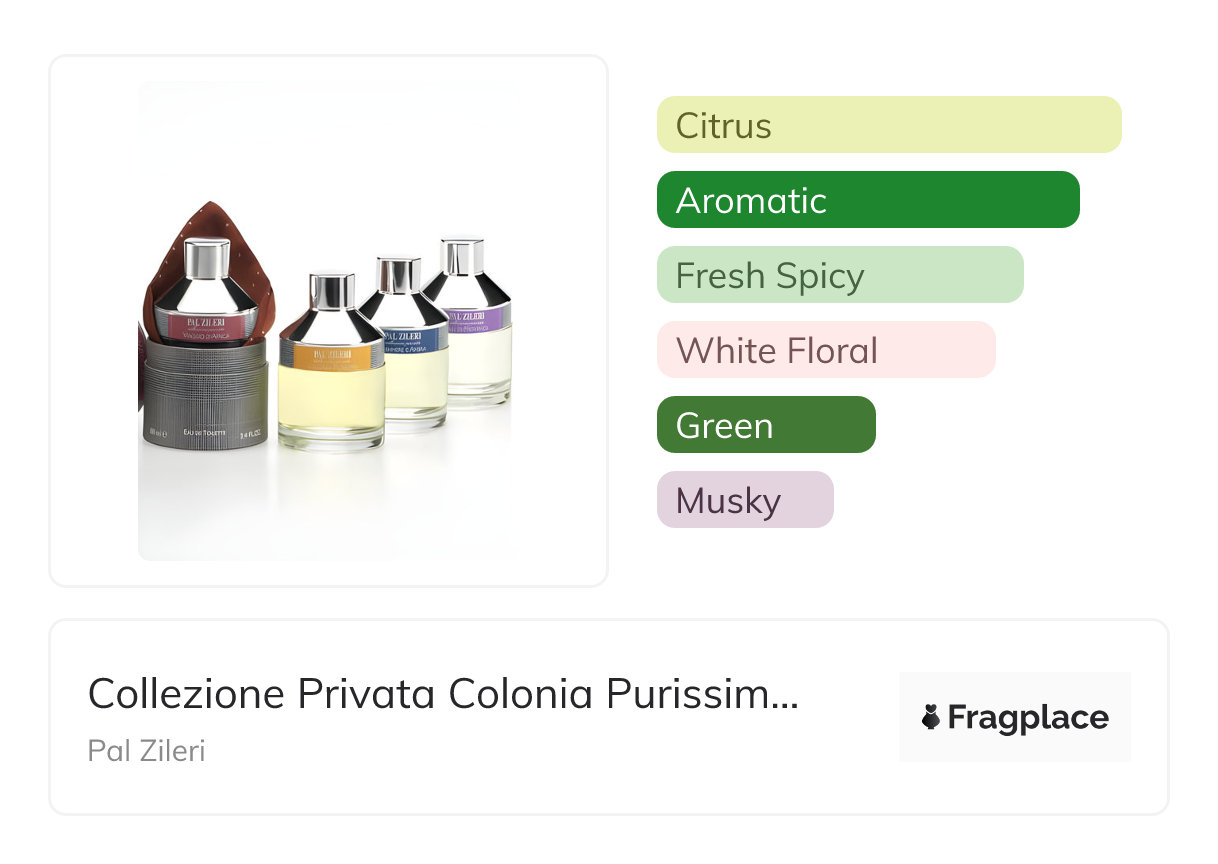Click the Fresh Spicy accord bar

click(839, 275)
